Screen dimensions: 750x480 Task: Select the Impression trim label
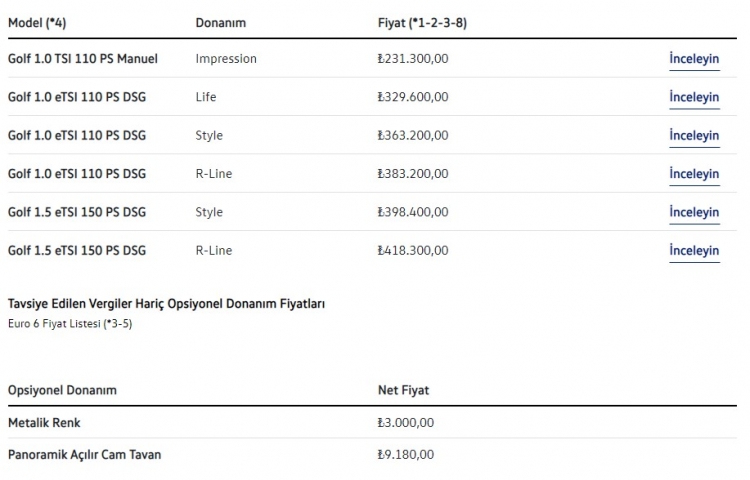point(226,59)
